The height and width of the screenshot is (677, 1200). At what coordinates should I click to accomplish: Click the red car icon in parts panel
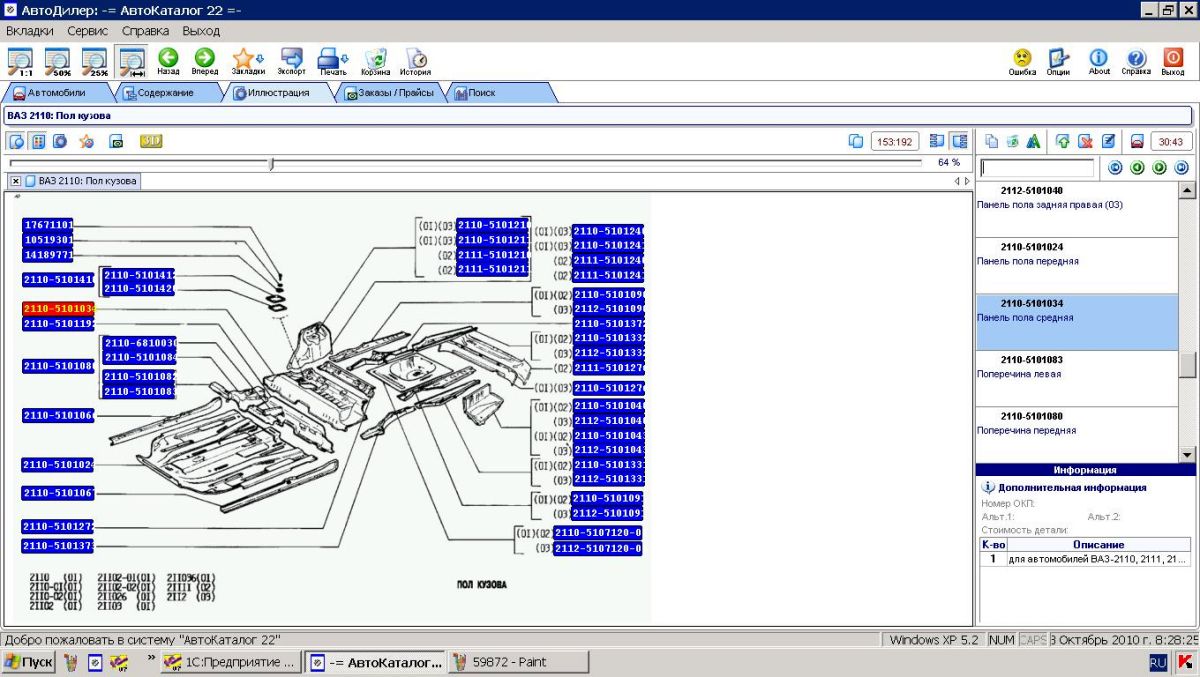tap(1137, 141)
